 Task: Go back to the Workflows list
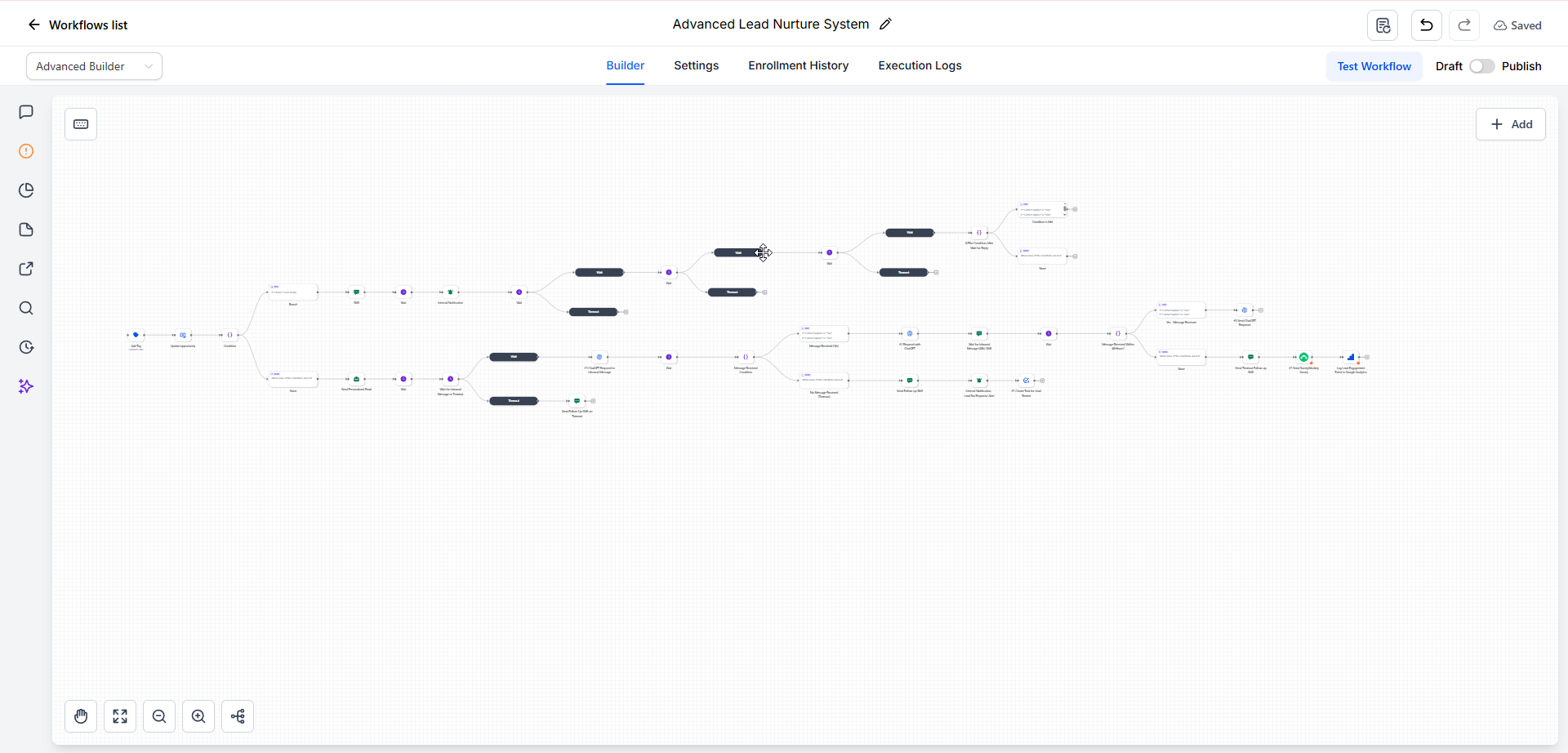[78, 25]
